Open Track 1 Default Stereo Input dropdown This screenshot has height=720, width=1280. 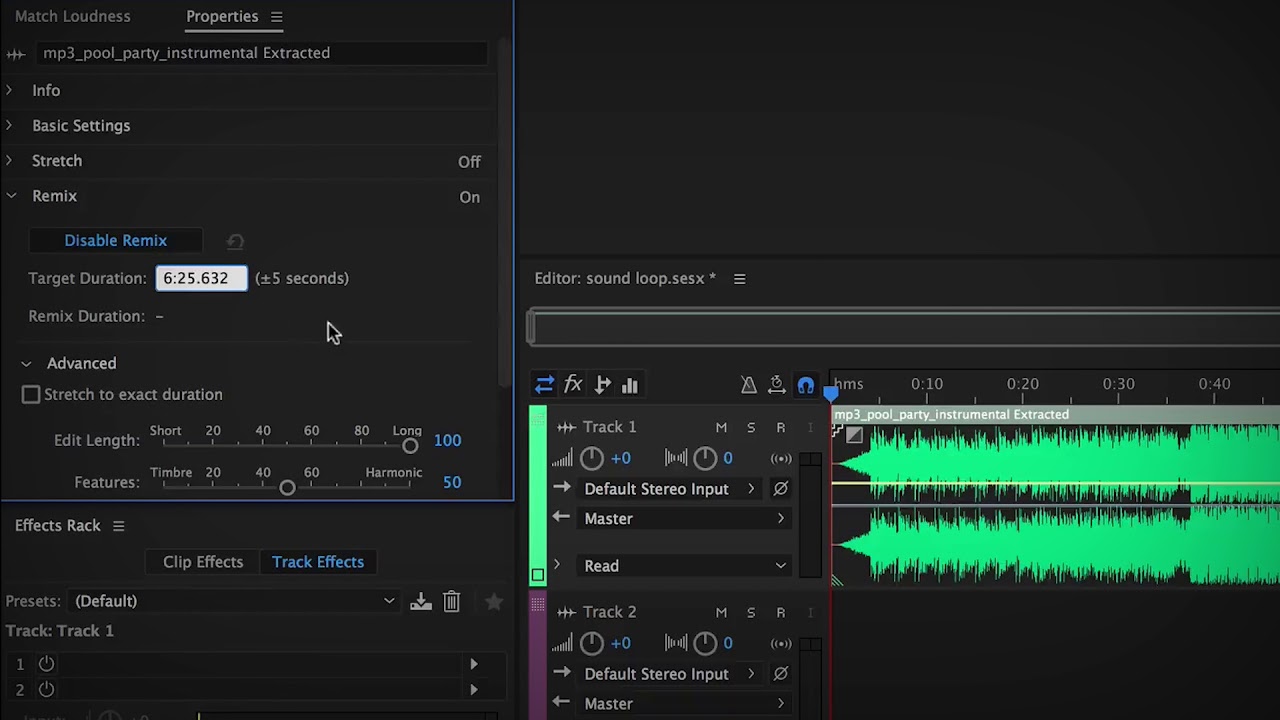click(x=670, y=489)
